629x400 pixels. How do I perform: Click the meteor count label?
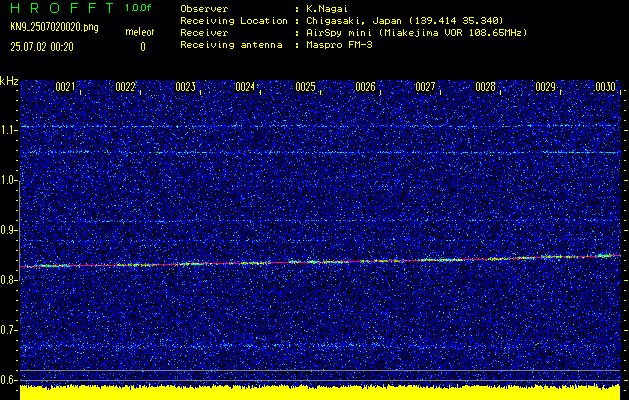click(140, 32)
